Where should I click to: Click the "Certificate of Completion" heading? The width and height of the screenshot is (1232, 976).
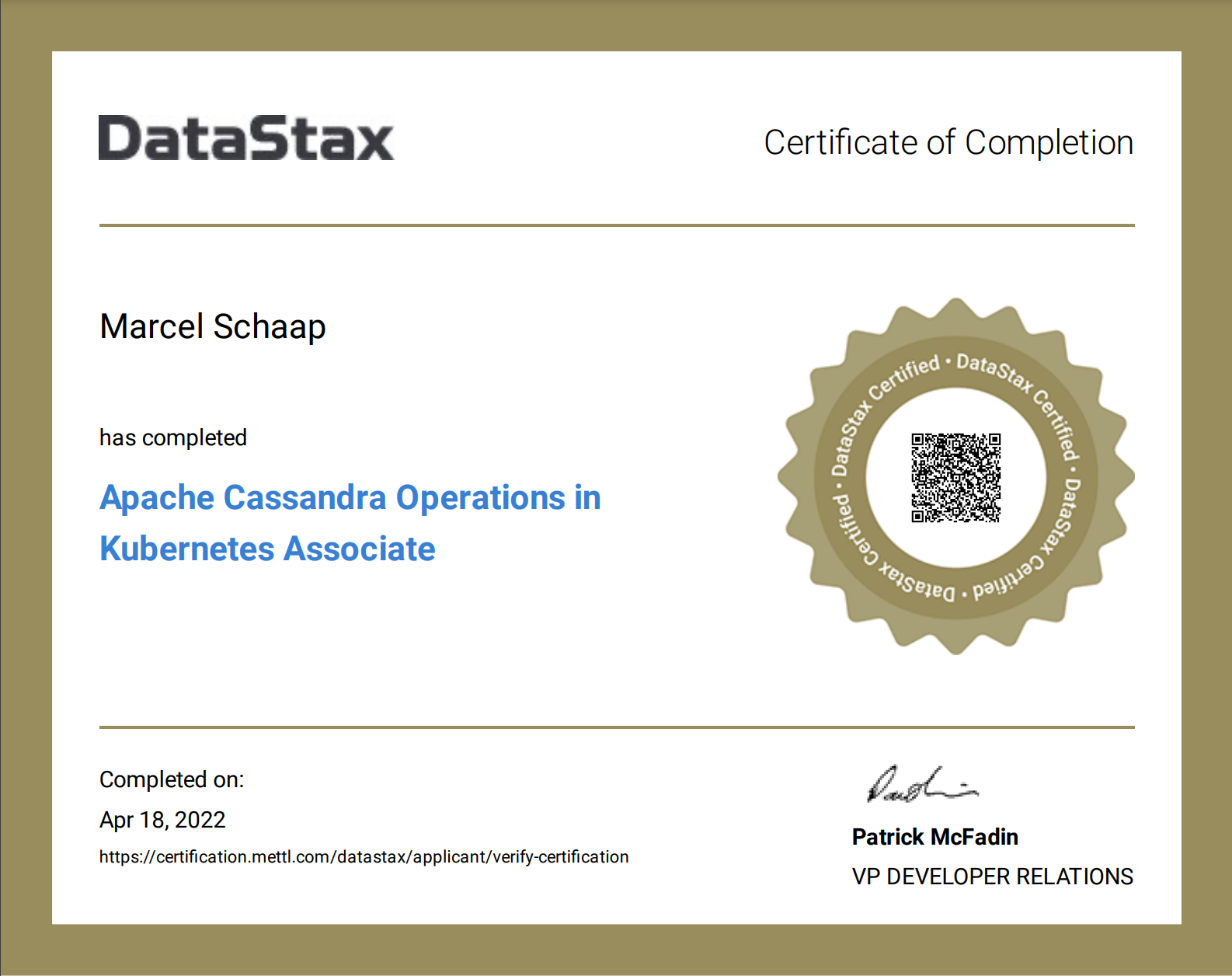click(948, 143)
